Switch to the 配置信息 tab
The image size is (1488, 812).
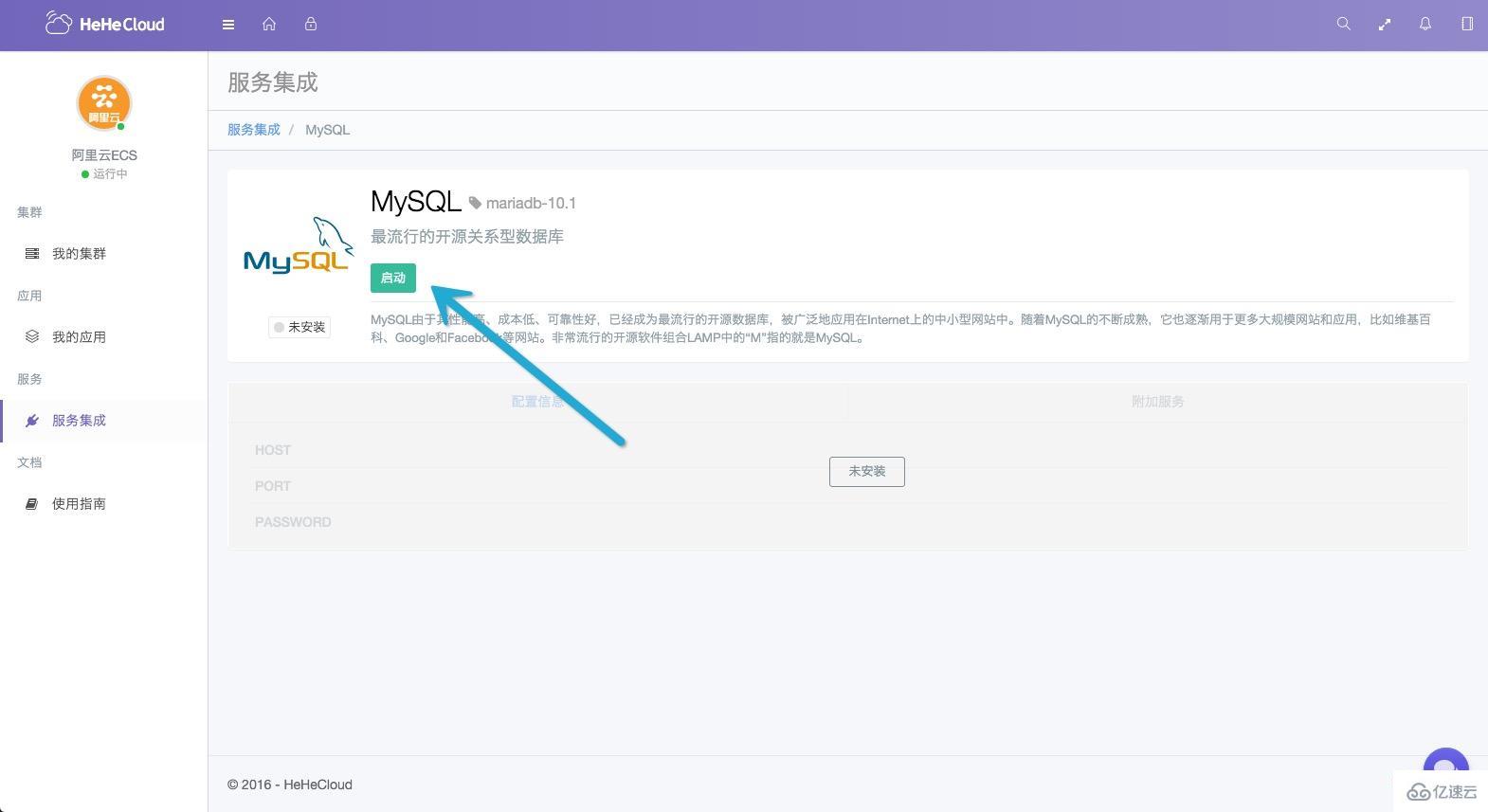click(x=537, y=402)
